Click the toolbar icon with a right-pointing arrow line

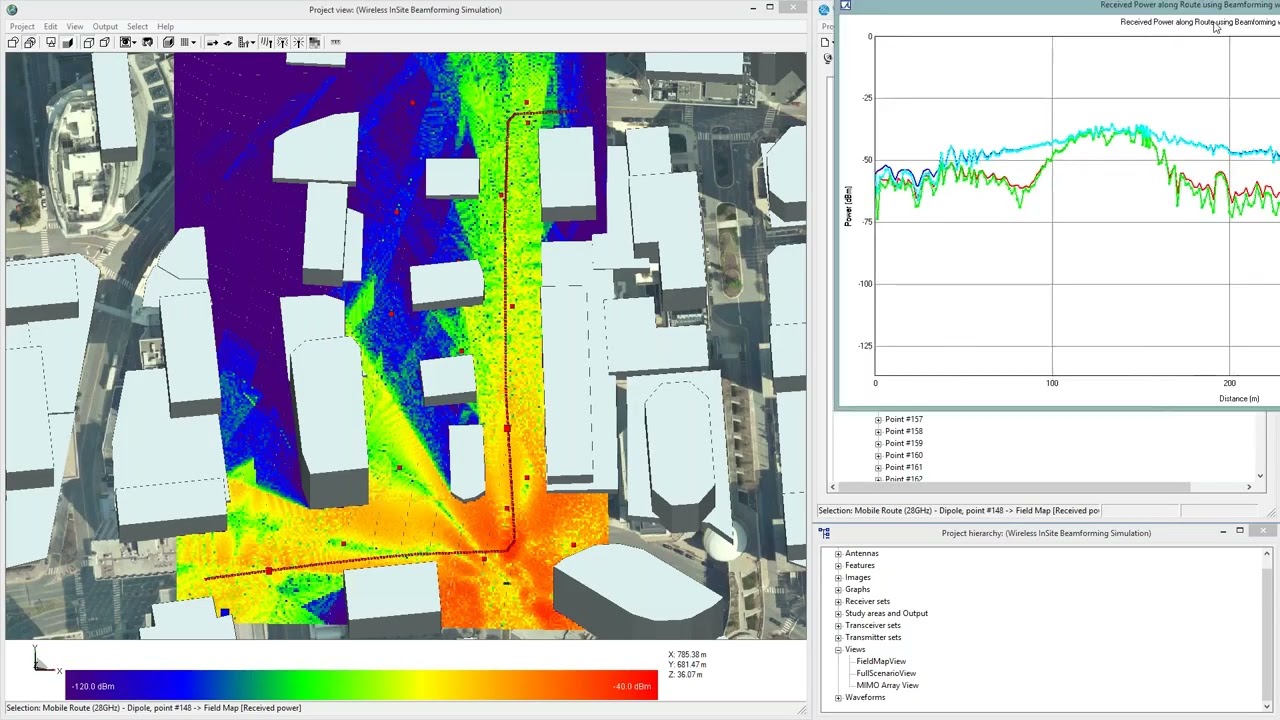(x=212, y=42)
